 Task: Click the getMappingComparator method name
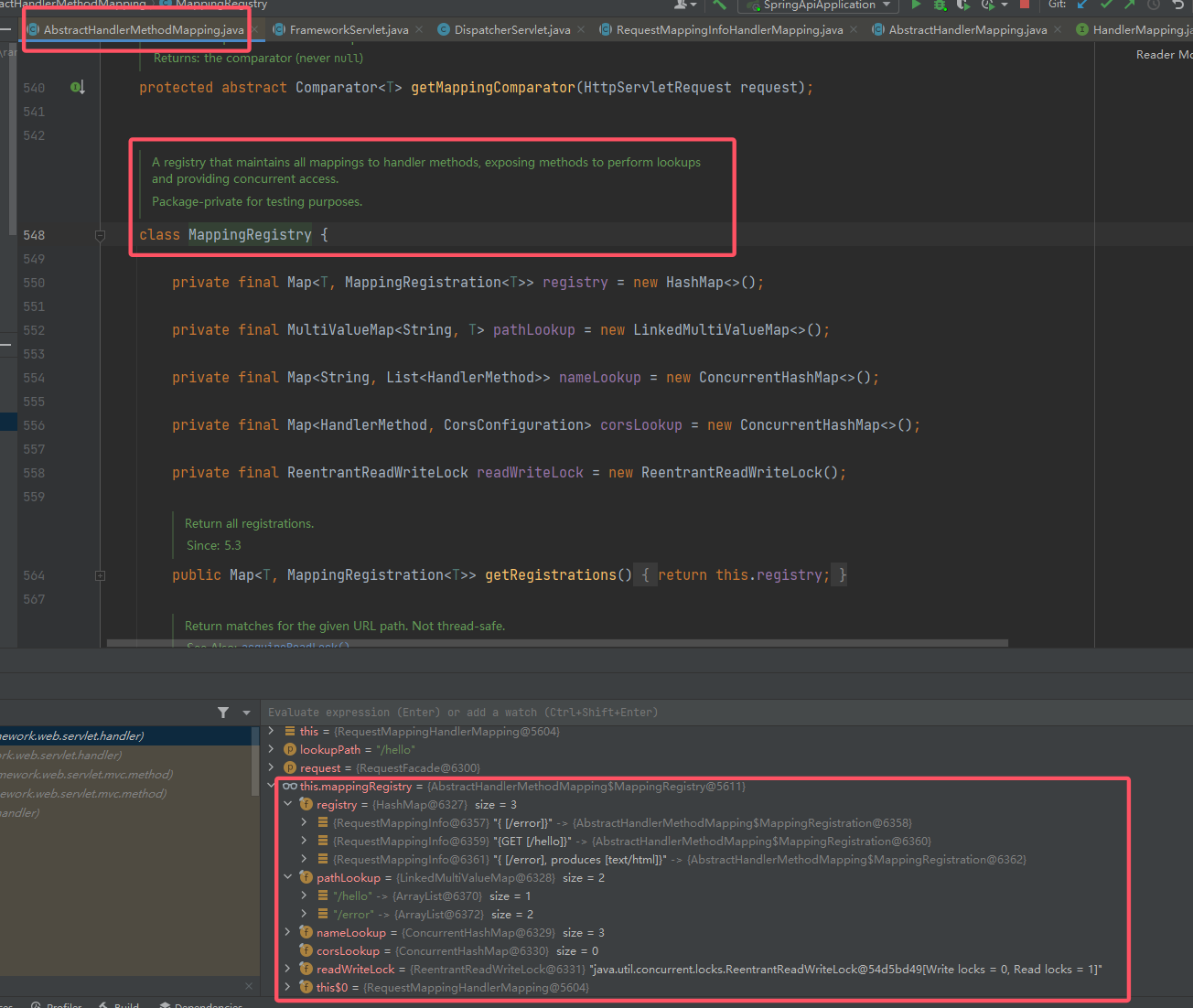[493, 88]
